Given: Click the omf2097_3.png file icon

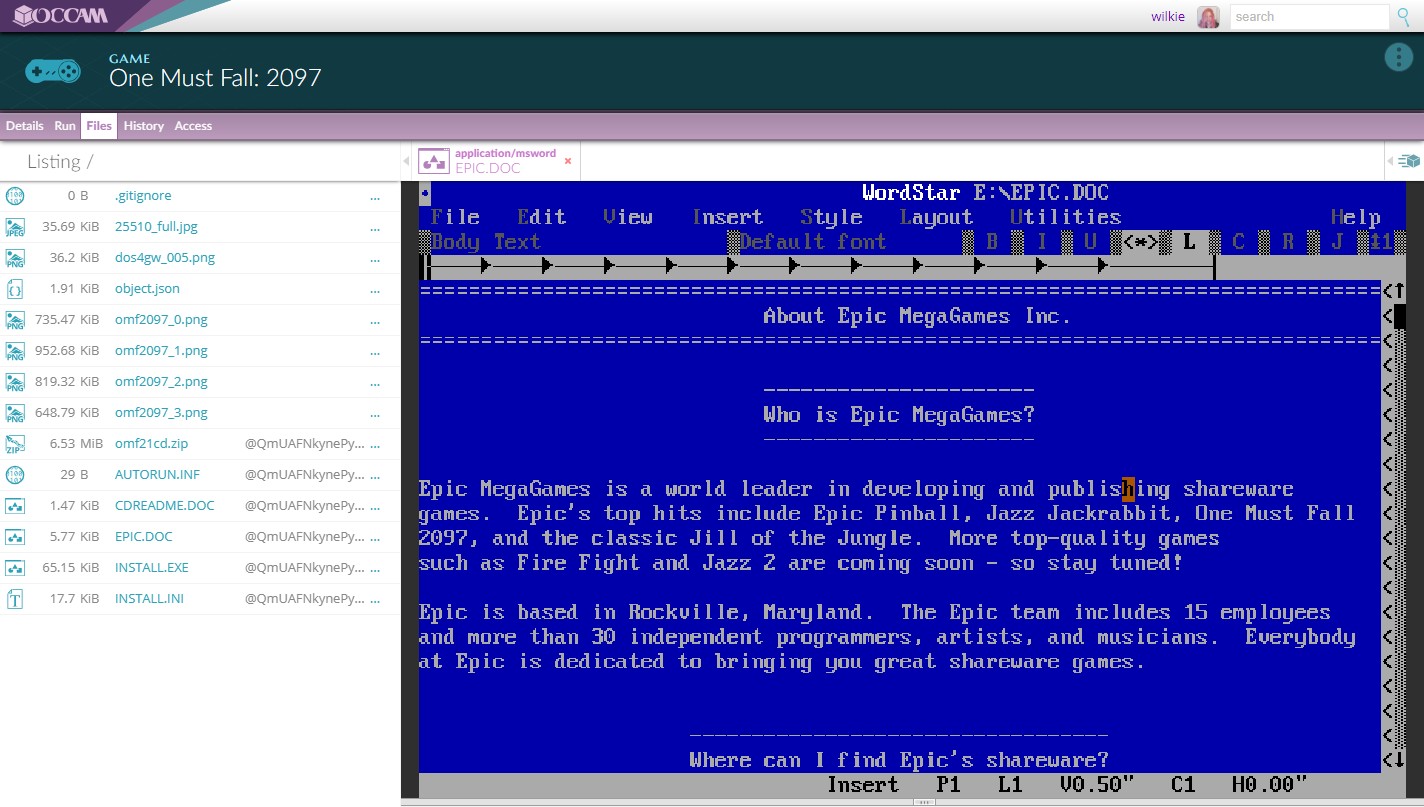Looking at the screenshot, I should point(15,413).
